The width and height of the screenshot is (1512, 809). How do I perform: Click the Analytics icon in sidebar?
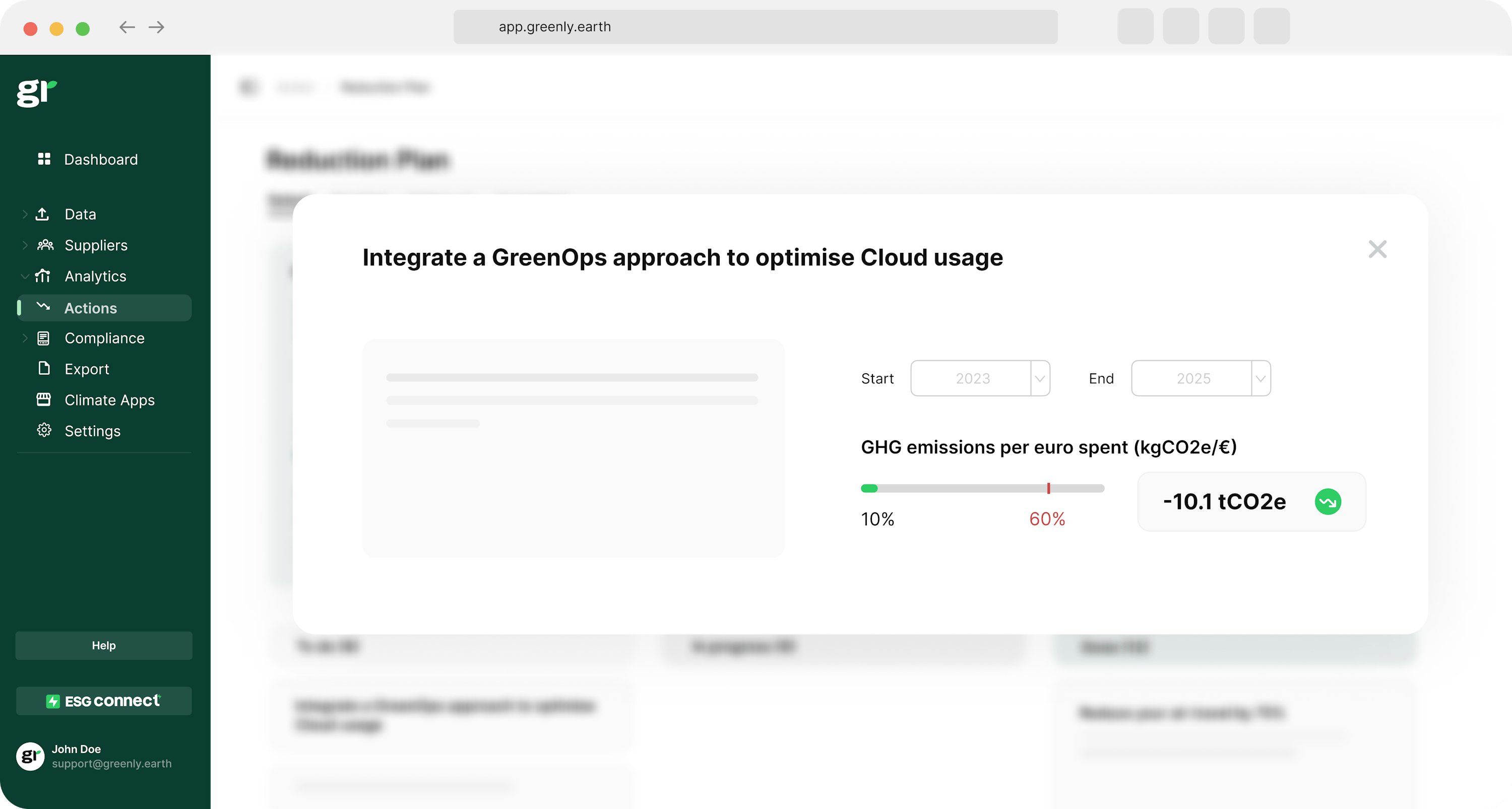click(x=45, y=276)
